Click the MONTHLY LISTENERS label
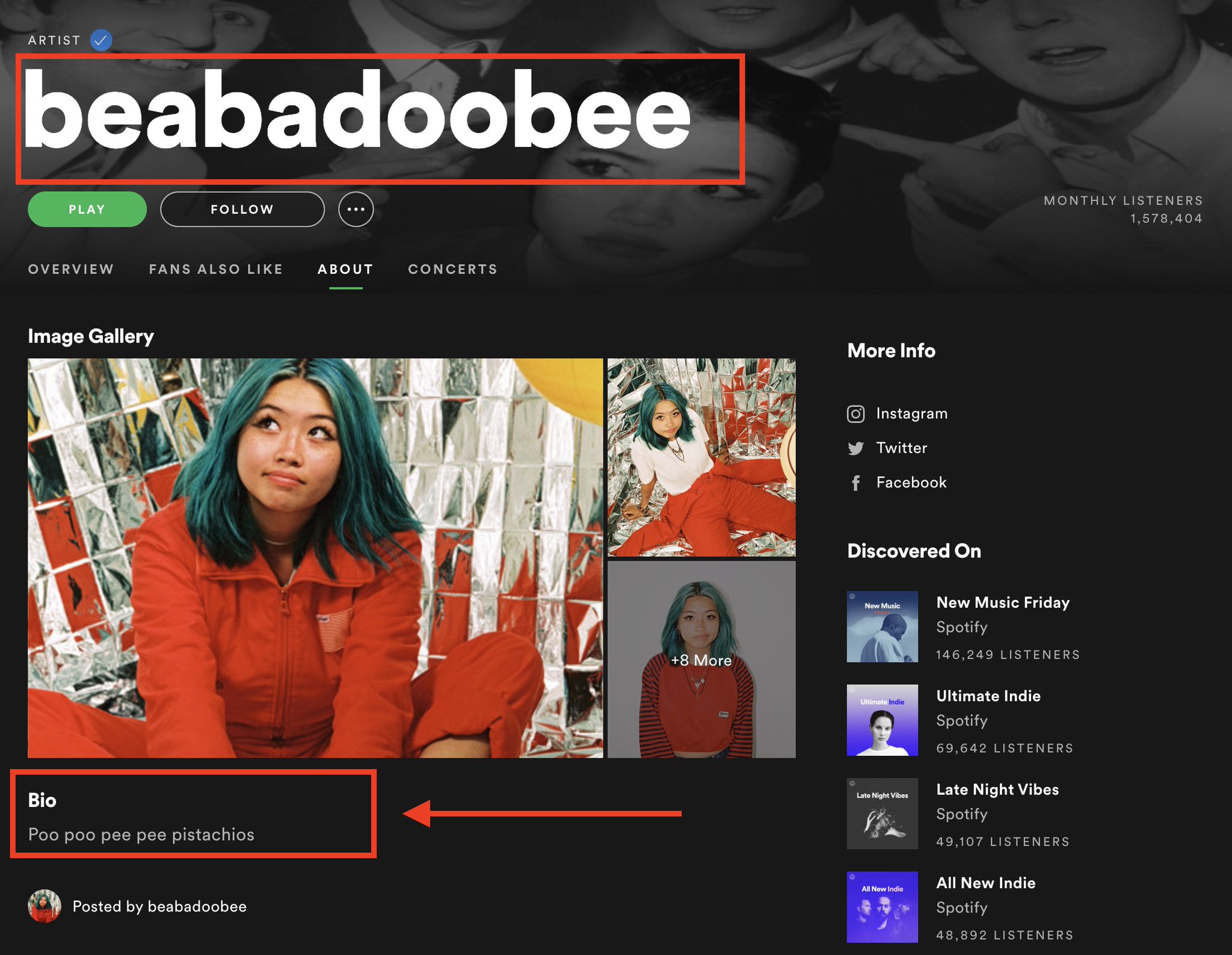 [1123, 200]
